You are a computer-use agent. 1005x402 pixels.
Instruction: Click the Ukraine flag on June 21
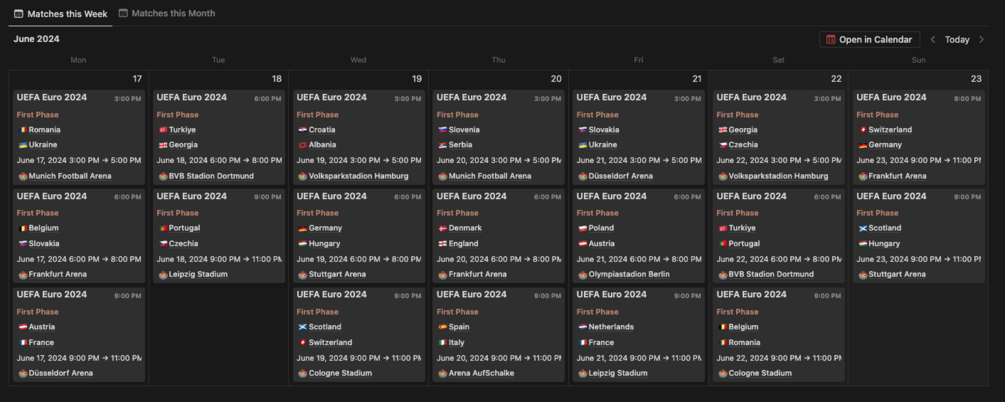click(x=583, y=145)
